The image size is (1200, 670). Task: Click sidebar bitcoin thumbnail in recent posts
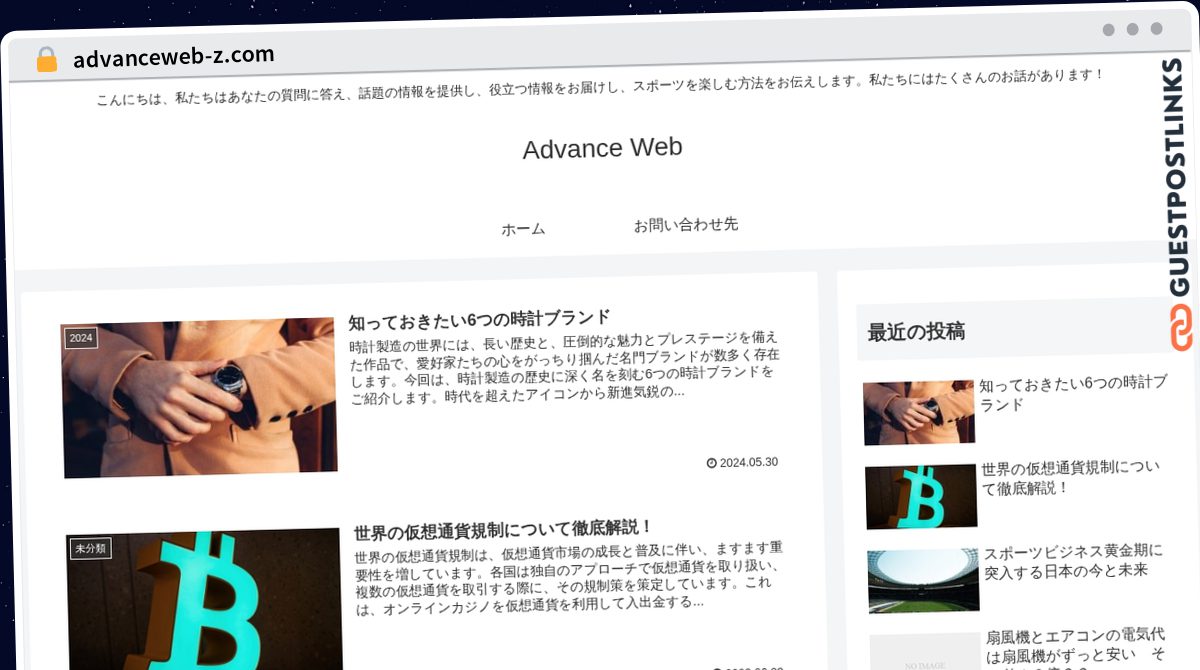(x=921, y=496)
